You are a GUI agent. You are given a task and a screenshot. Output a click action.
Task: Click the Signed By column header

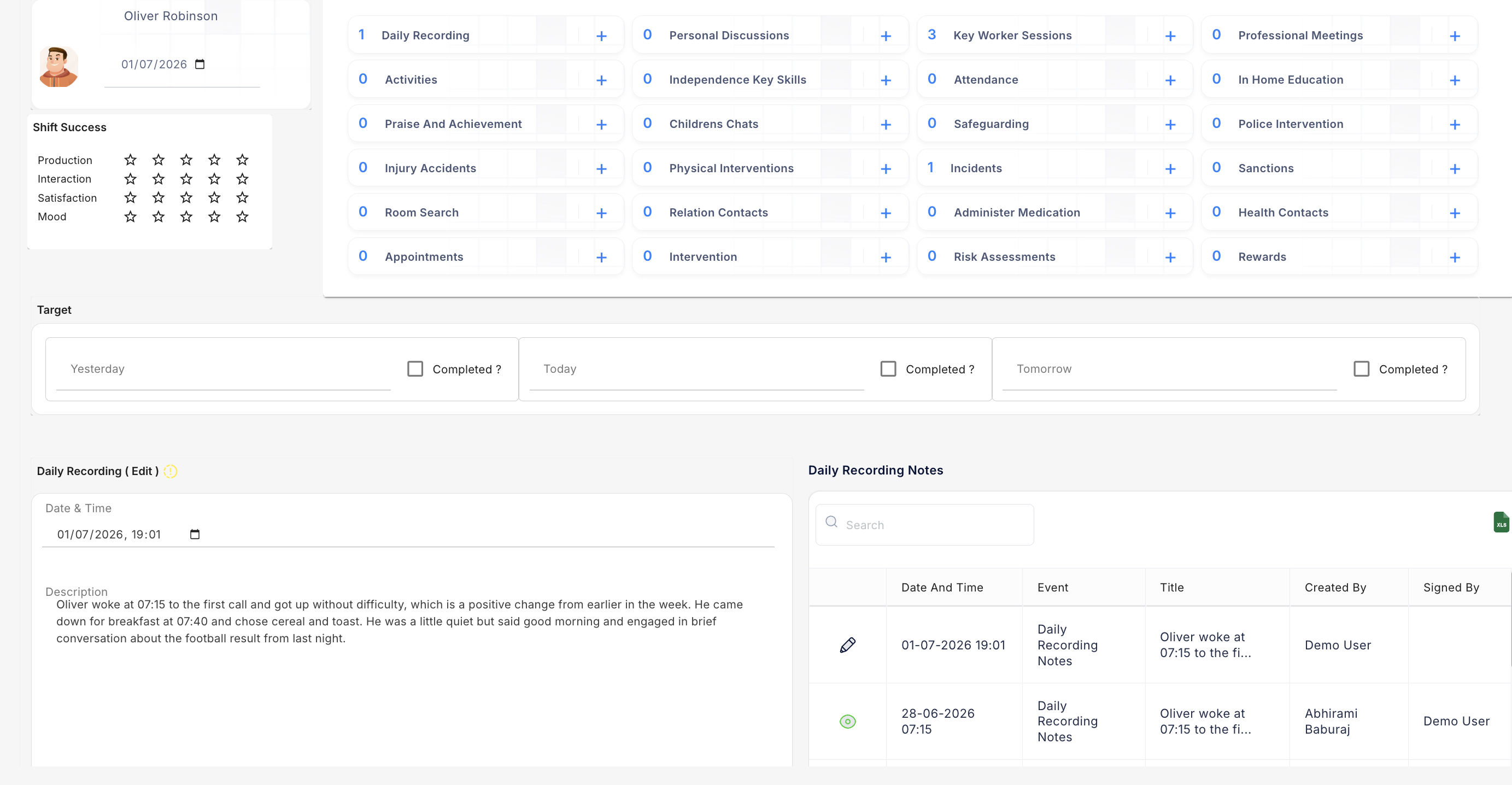click(1450, 587)
